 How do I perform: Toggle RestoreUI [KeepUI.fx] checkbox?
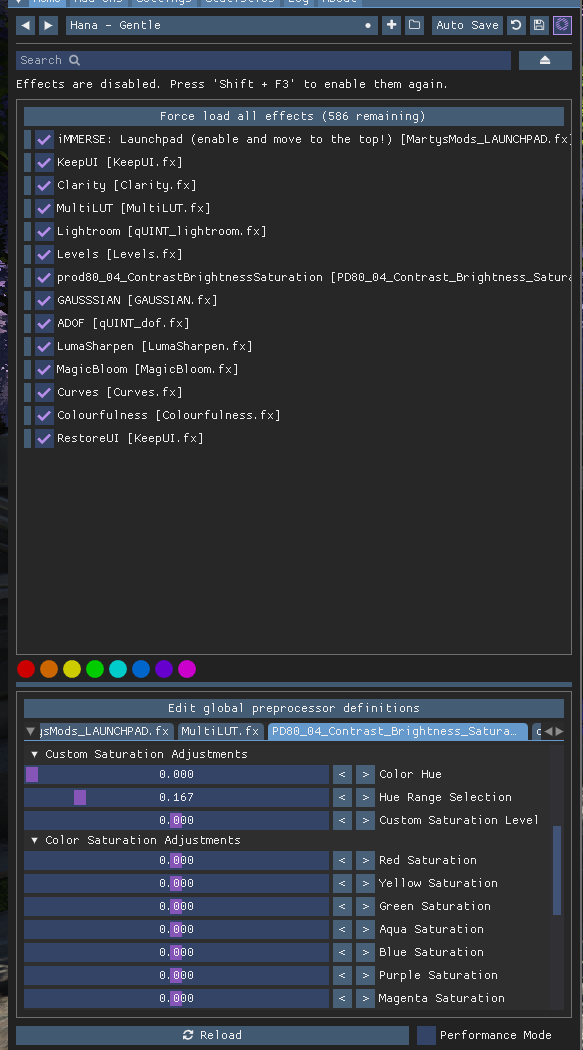pyautogui.click(x=44, y=439)
